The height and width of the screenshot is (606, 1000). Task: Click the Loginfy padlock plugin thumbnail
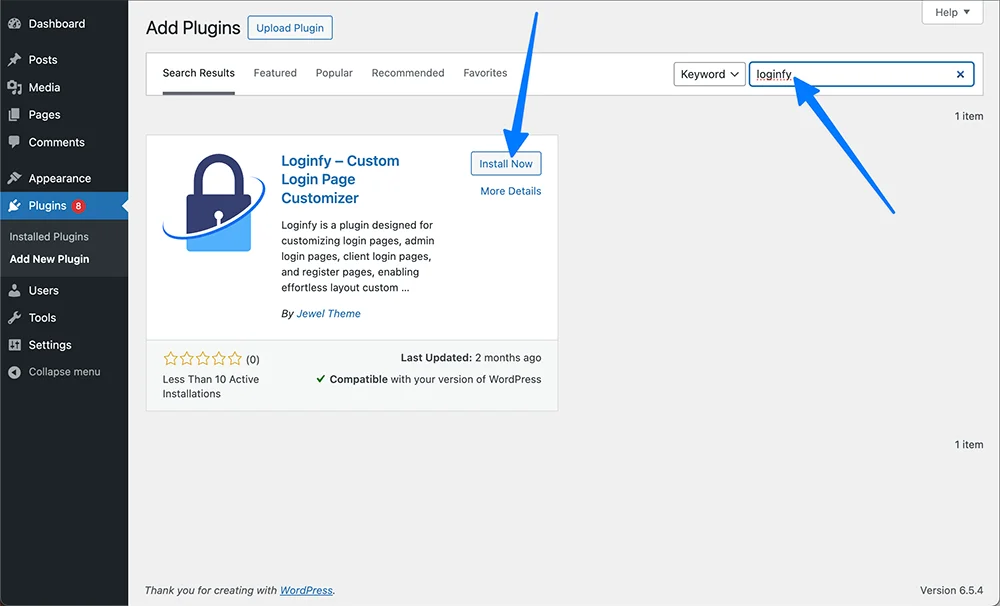214,203
